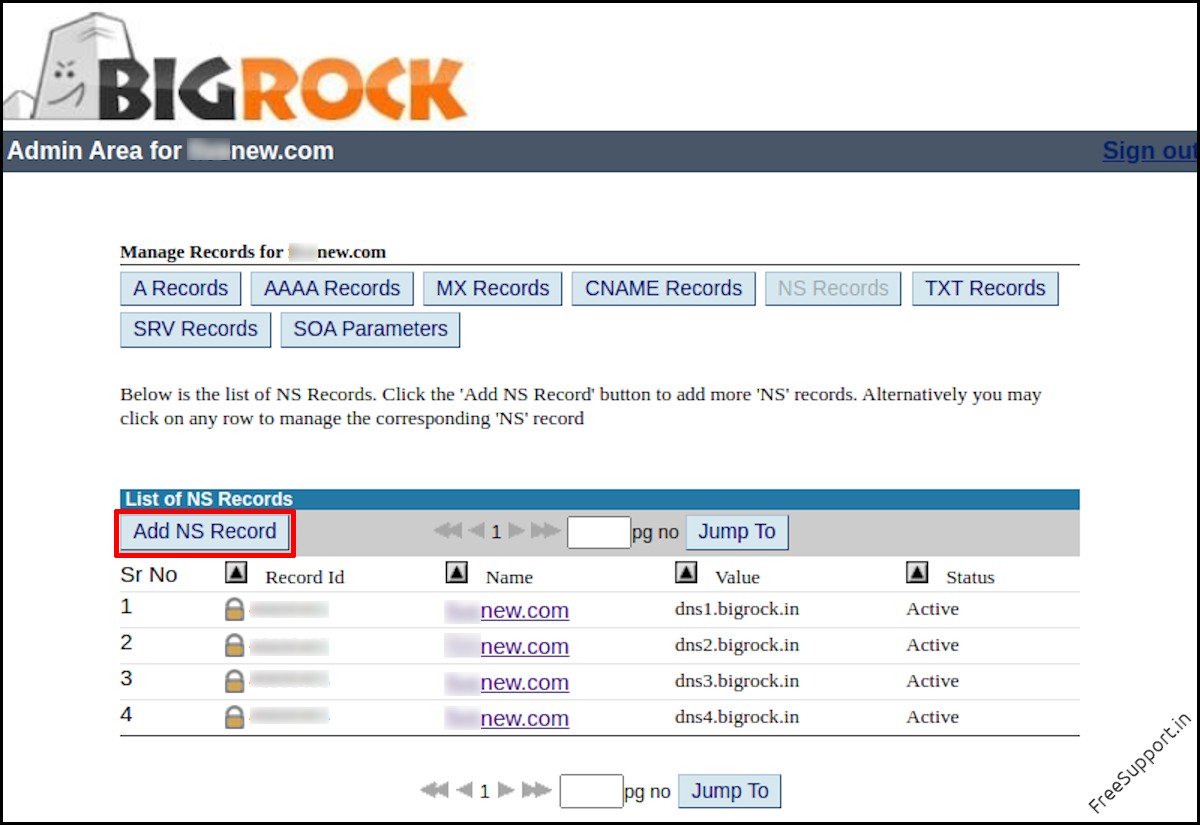Go to first page in bottom pager
The height and width of the screenshot is (825, 1200).
[434, 790]
